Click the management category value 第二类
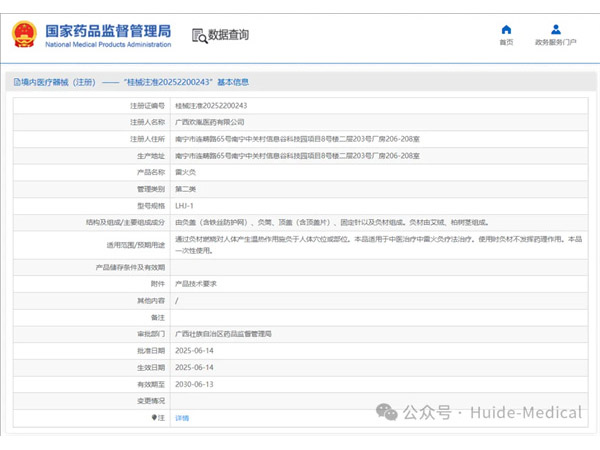The width and height of the screenshot is (600, 450). (185, 188)
